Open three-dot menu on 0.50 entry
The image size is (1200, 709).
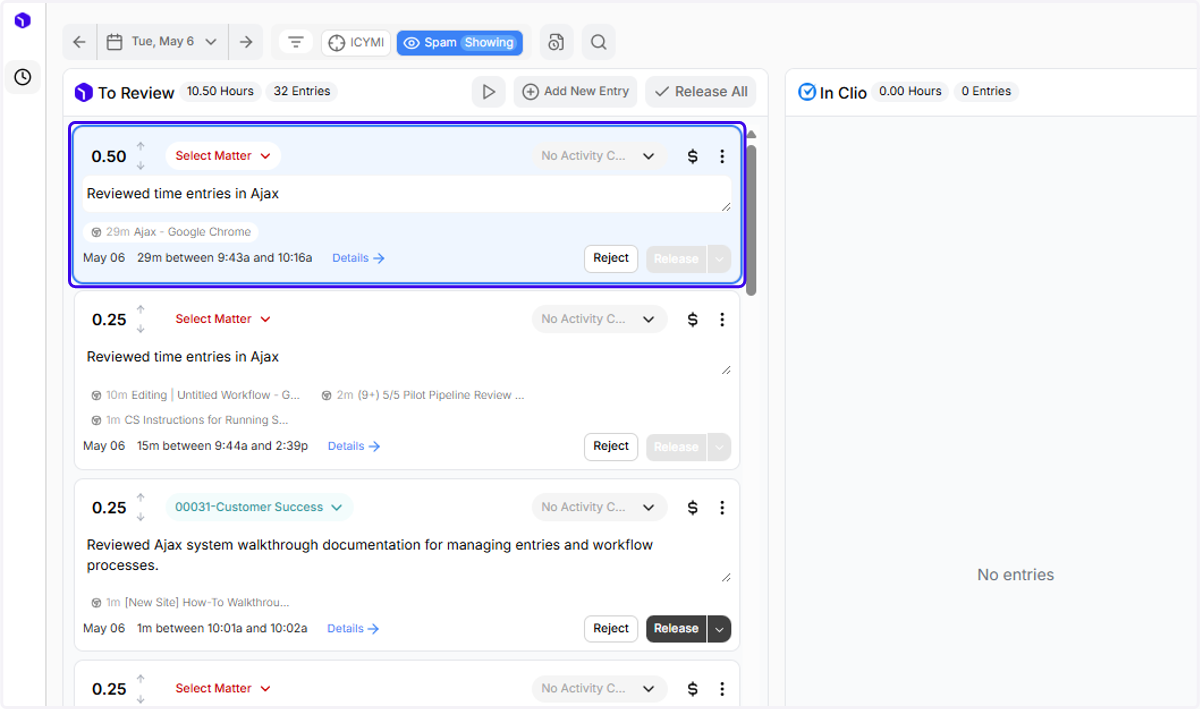(722, 156)
